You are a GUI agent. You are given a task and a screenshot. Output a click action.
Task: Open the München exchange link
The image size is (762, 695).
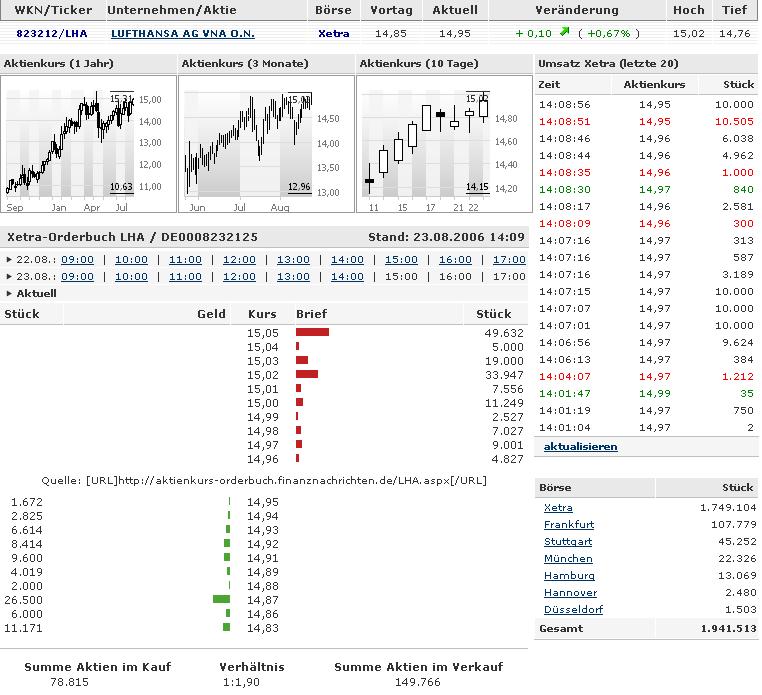point(568,559)
